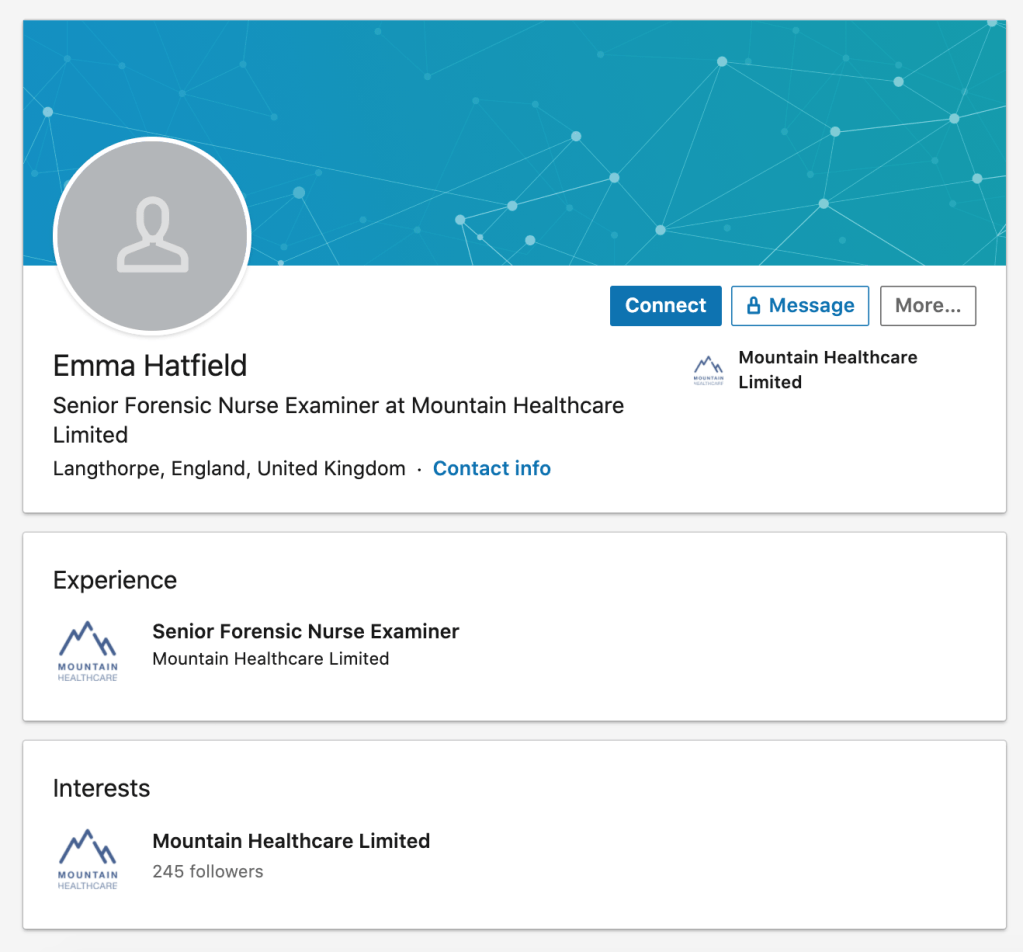Click the Mountain Healthcare logo beside the Connect buttons
The image size is (1023, 952).
(x=708, y=370)
